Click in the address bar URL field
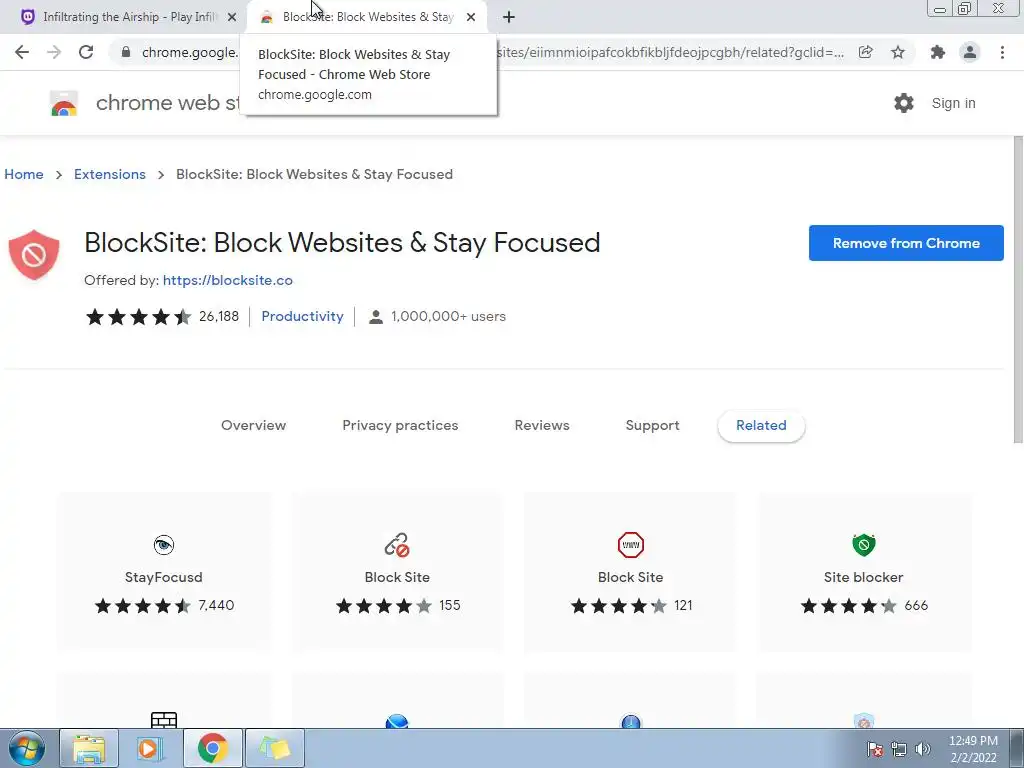 tap(493, 52)
